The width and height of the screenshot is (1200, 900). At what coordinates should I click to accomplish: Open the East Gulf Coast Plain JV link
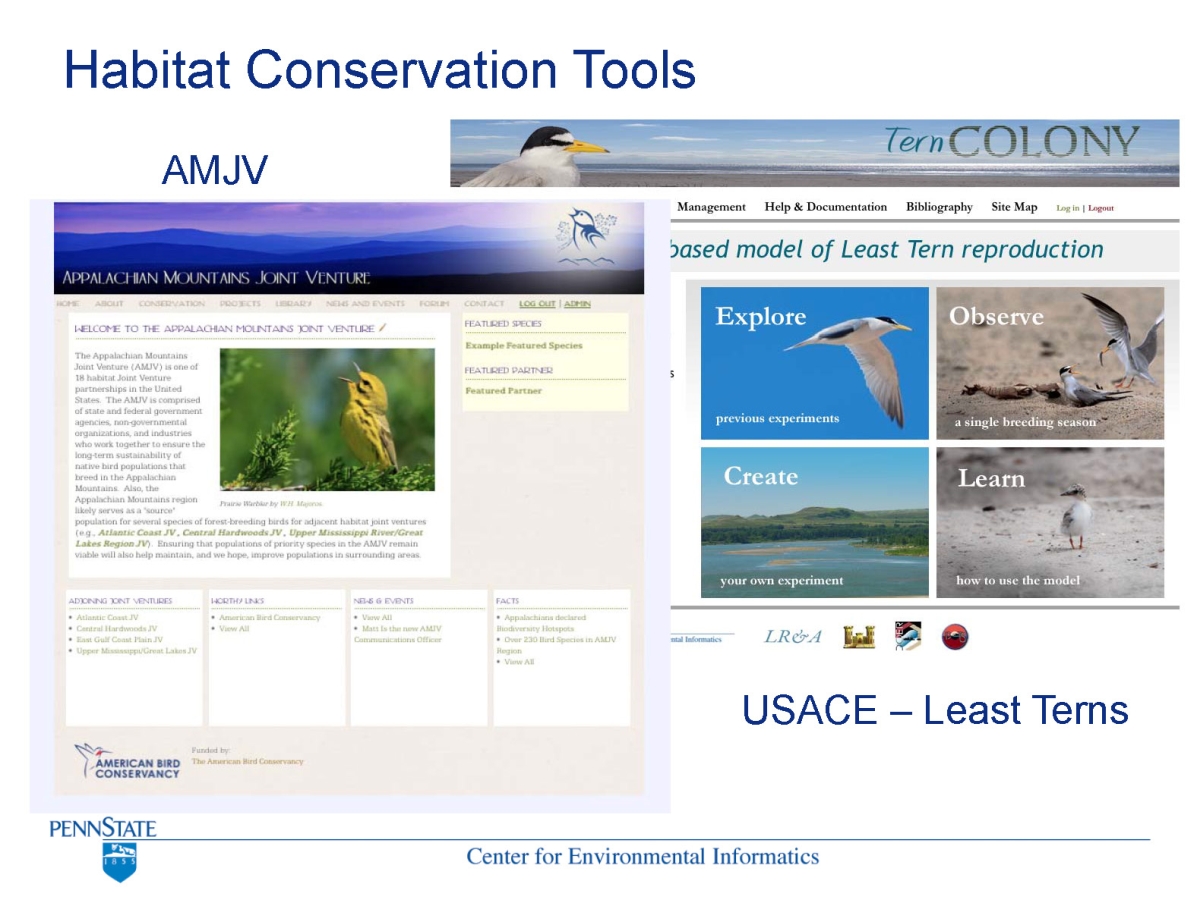(x=119, y=640)
